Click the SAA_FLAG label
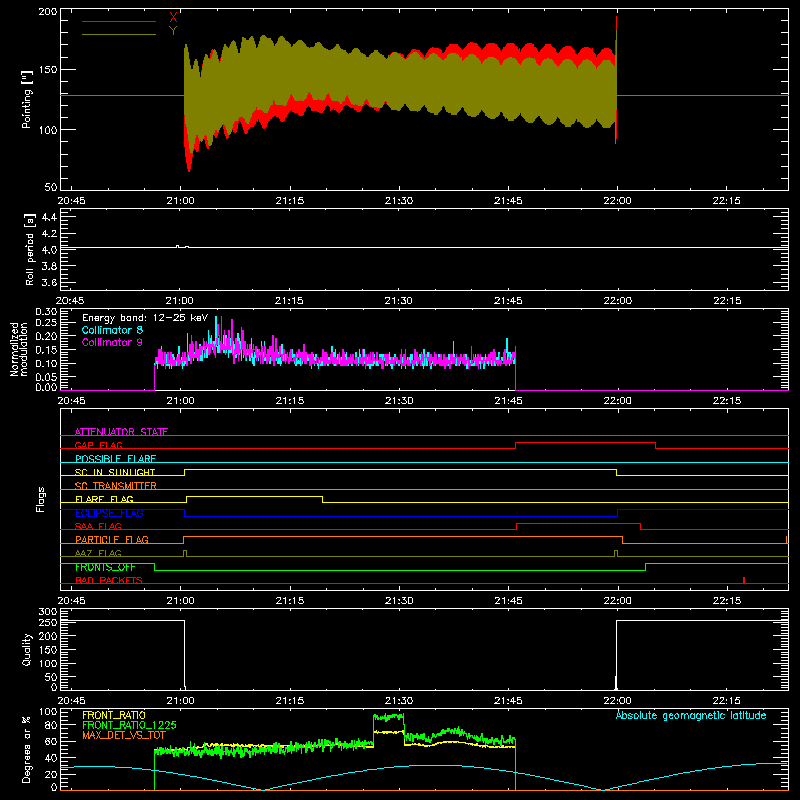Screen dimensions: 800x800 click(x=98, y=526)
